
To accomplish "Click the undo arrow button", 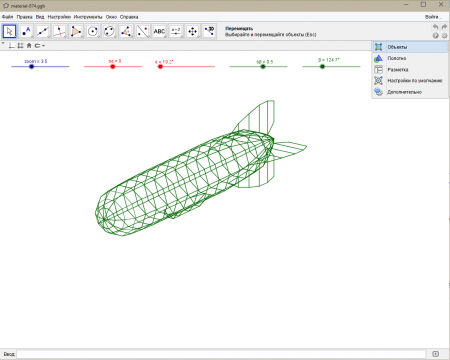I will click(x=435, y=27).
